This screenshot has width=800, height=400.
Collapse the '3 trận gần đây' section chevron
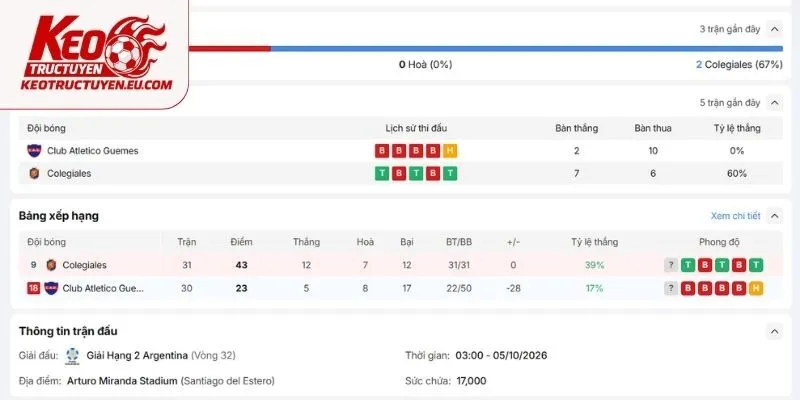[x=774, y=29]
